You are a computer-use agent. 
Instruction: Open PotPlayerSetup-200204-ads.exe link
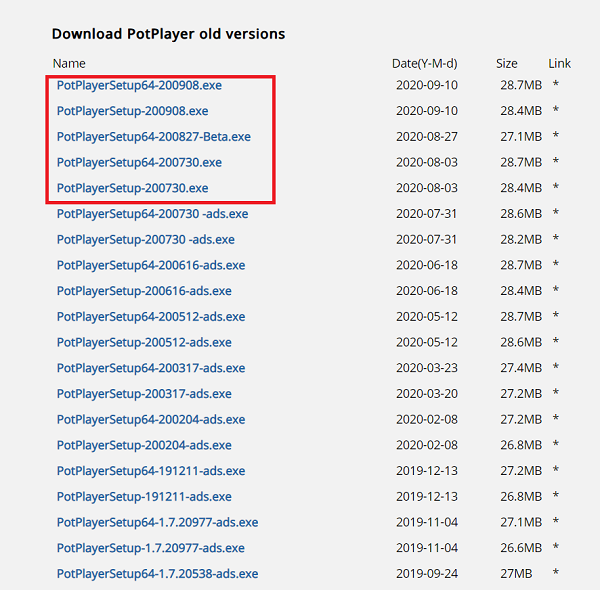click(x=144, y=445)
